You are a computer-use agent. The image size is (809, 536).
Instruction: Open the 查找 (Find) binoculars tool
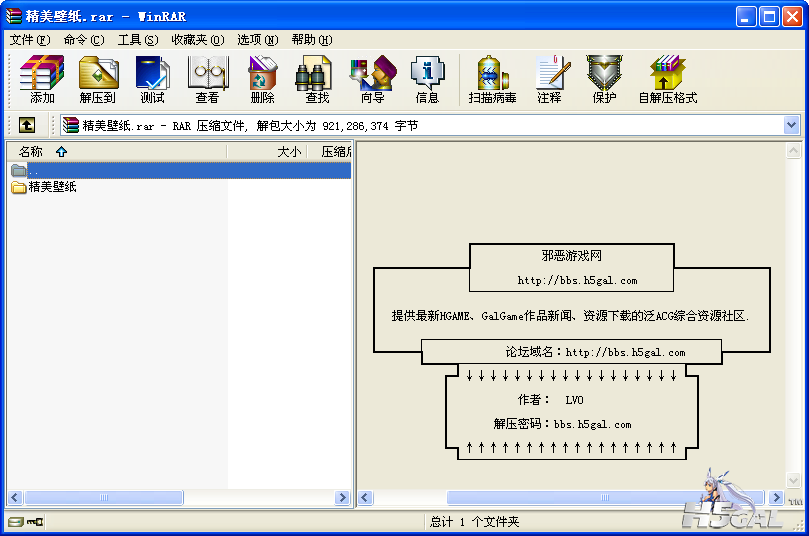pos(317,79)
